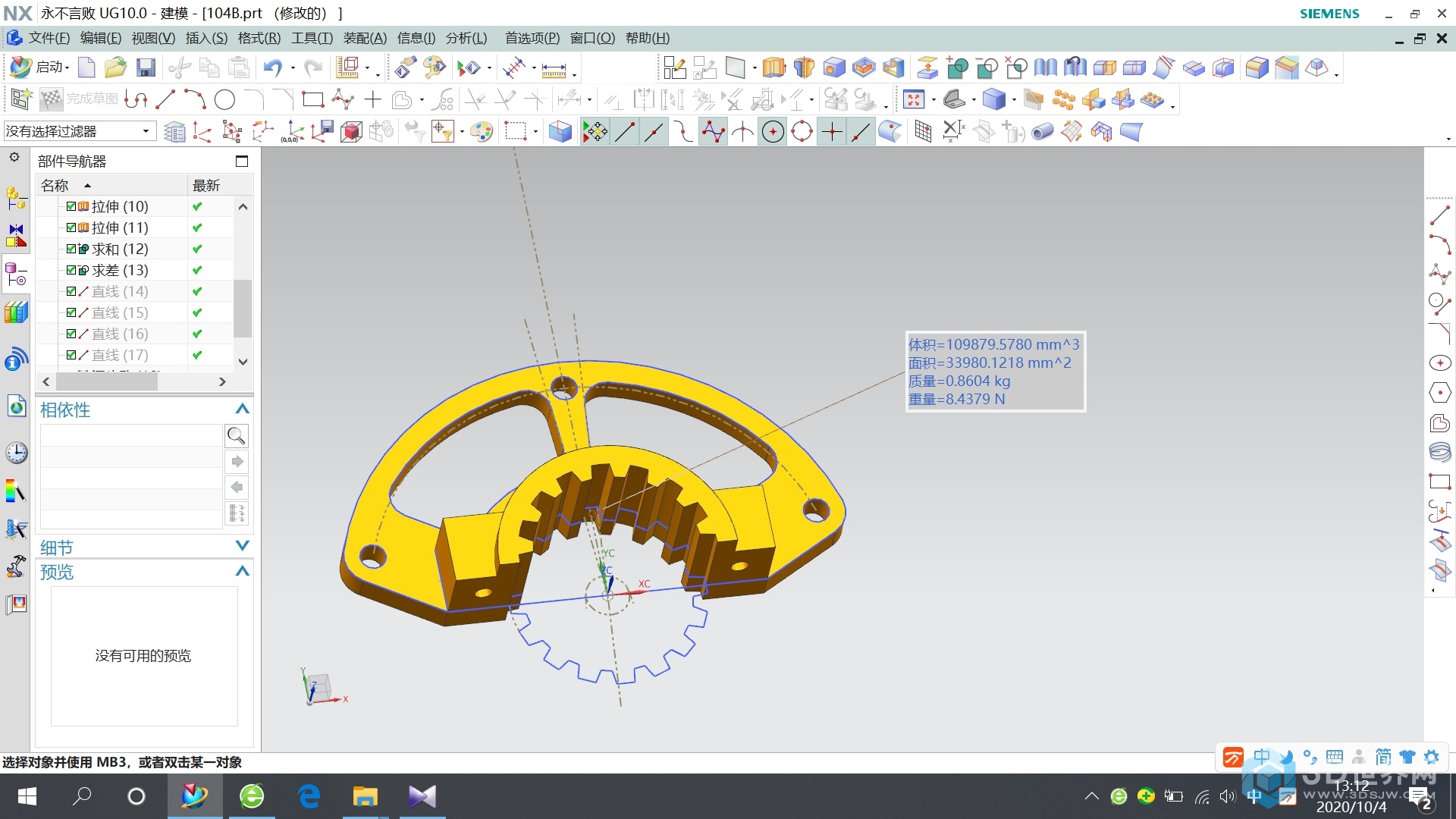Click the Fit view icon
The height and width of the screenshot is (819, 1456).
pos(914,99)
